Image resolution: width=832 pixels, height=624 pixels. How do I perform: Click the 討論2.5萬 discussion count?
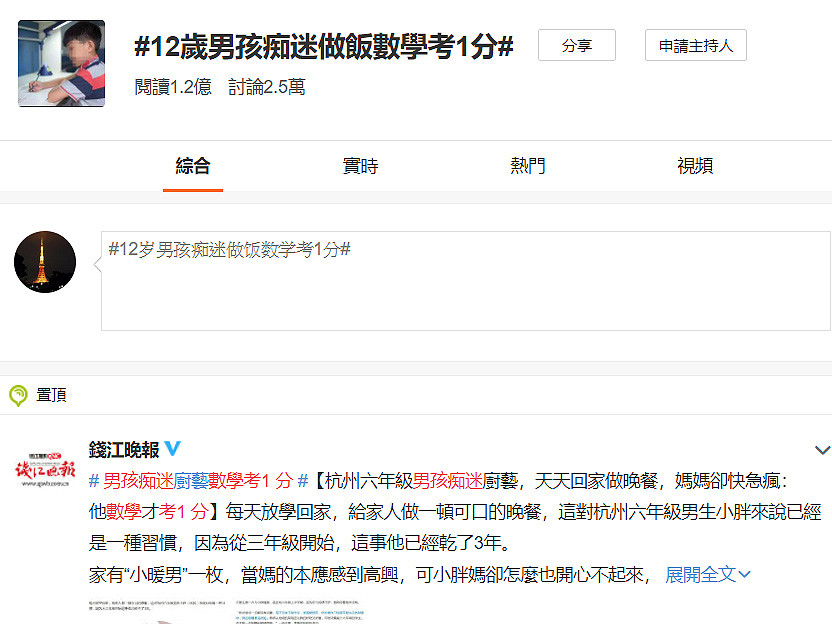click(x=266, y=87)
